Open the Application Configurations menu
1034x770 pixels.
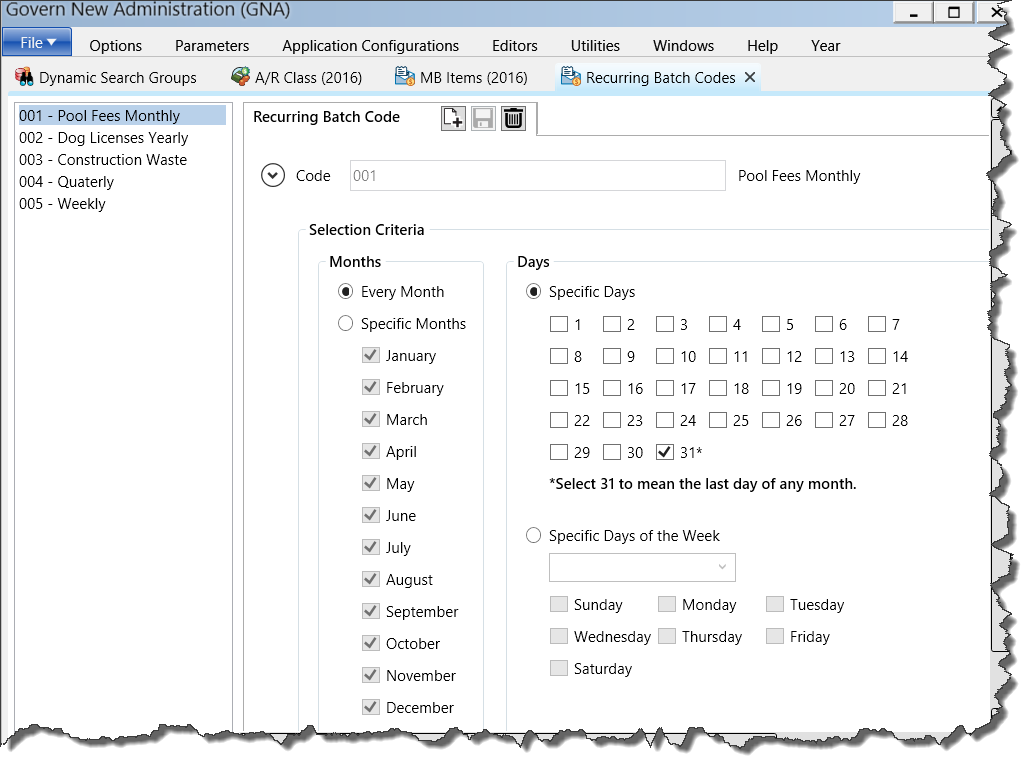[370, 45]
